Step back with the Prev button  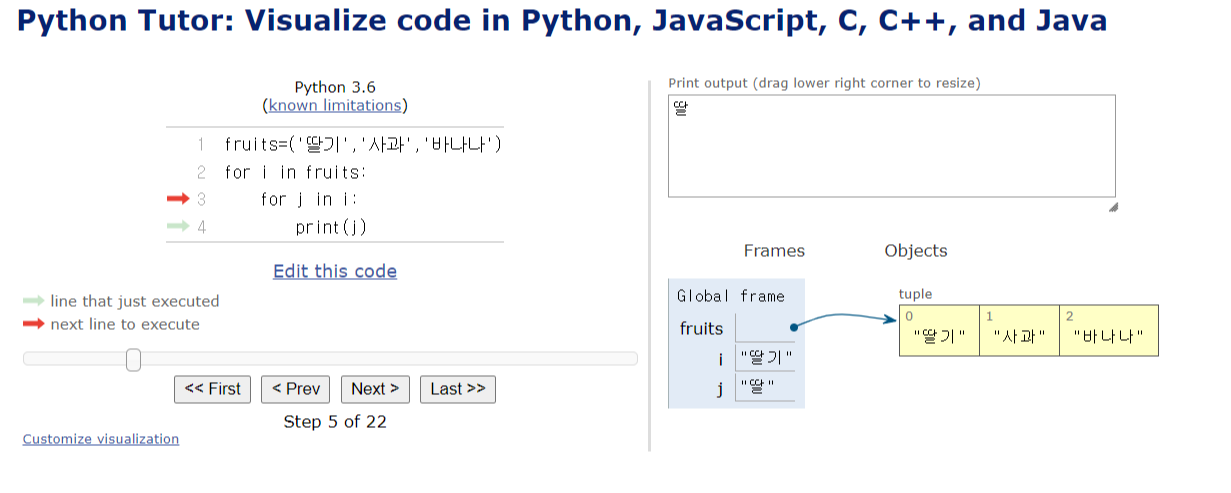pyautogui.click(x=296, y=389)
